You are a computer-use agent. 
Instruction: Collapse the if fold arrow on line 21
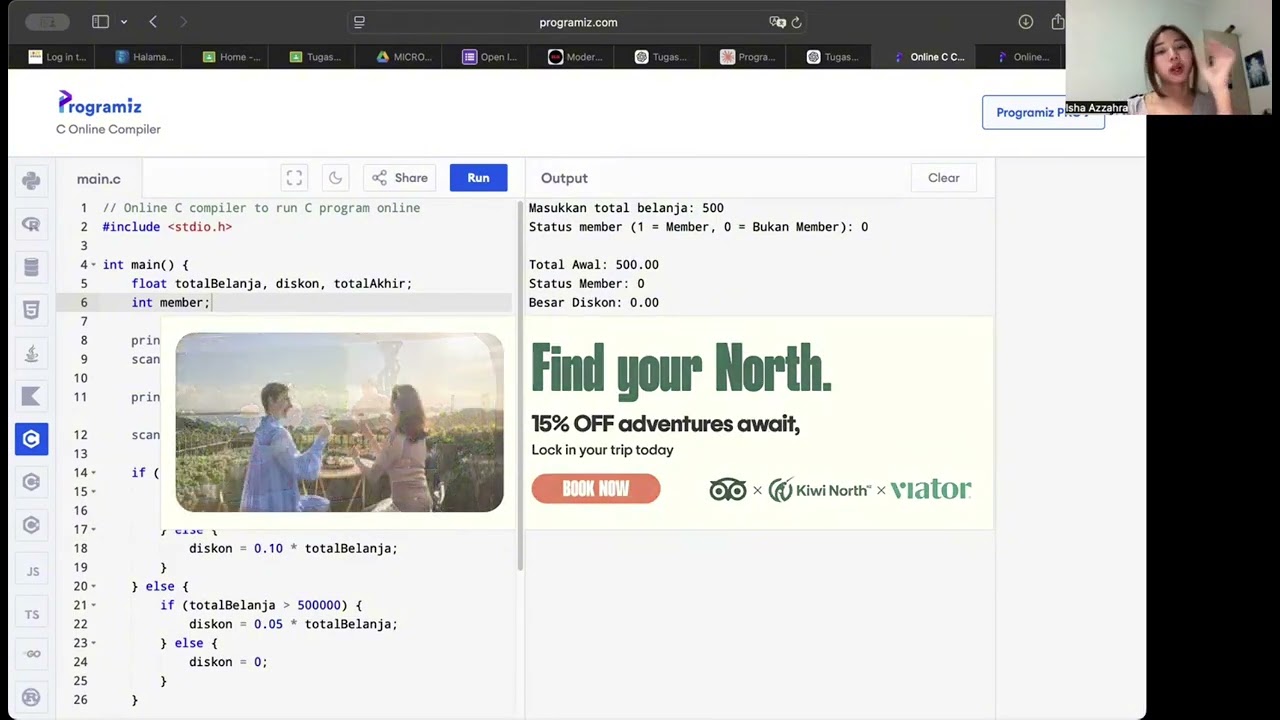pyautogui.click(x=93, y=605)
